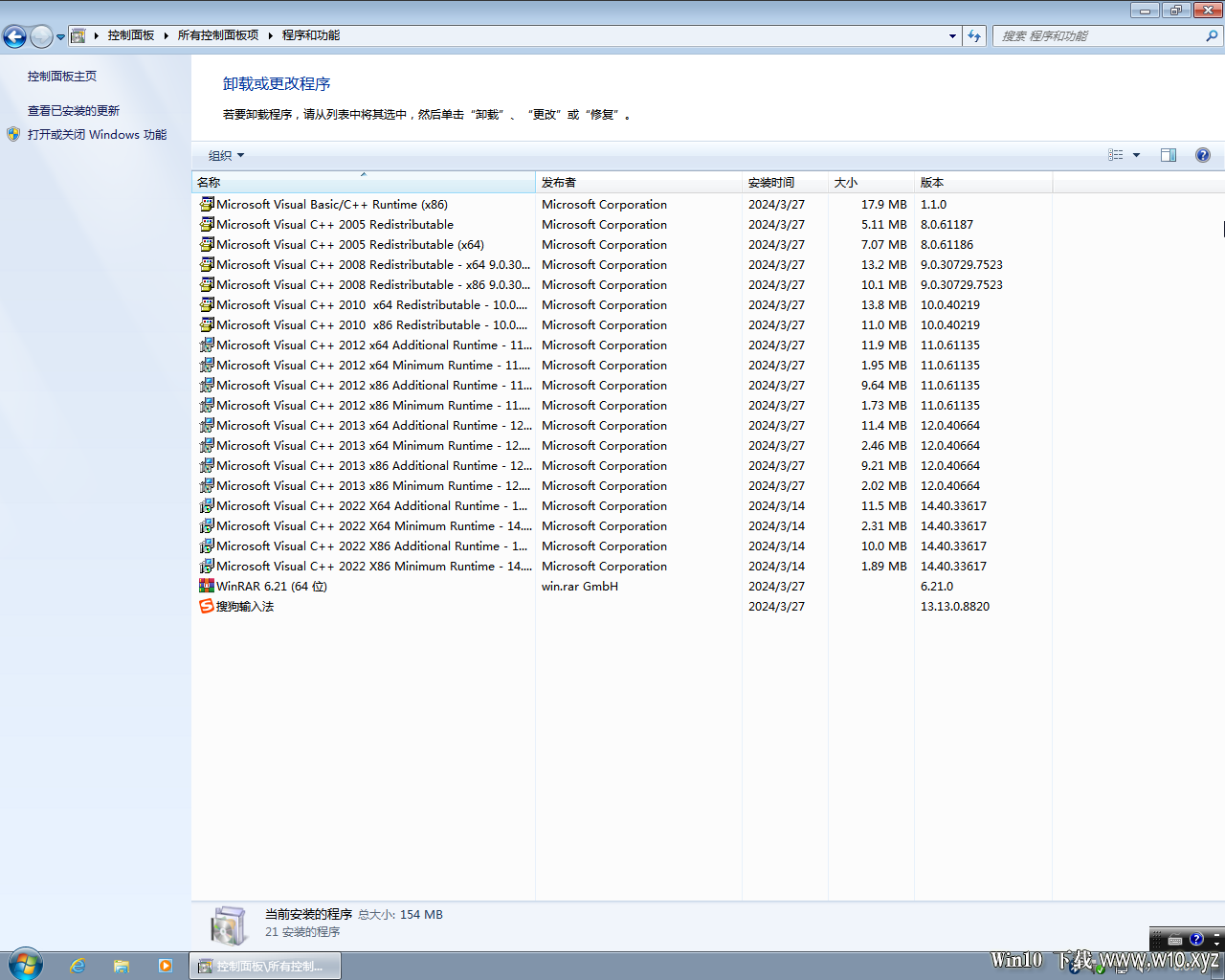Click icon of Visual C++ 2005 Redistributable (x64)
Screen dimensions: 1225x980
(207, 244)
